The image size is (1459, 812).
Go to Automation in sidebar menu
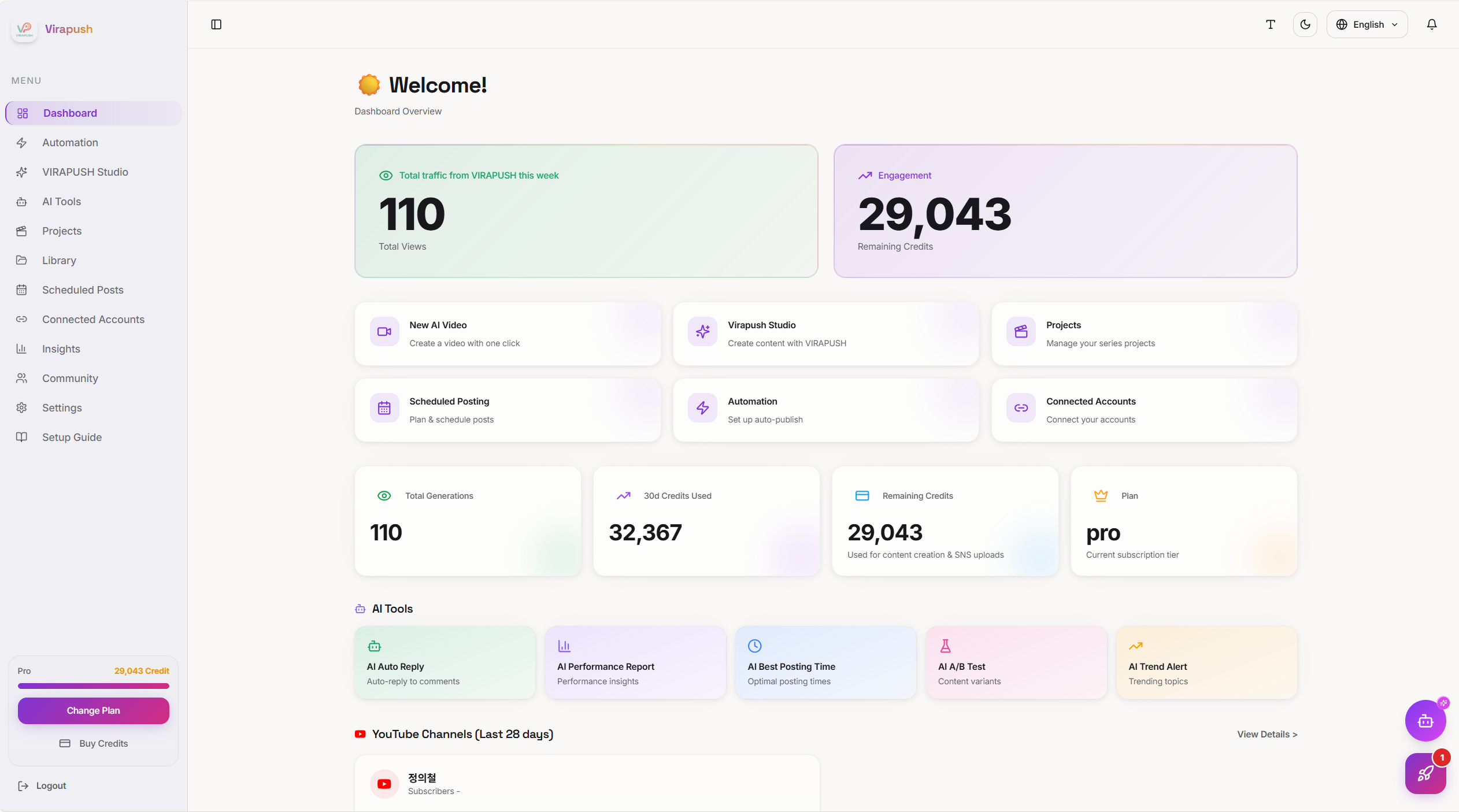[x=70, y=142]
